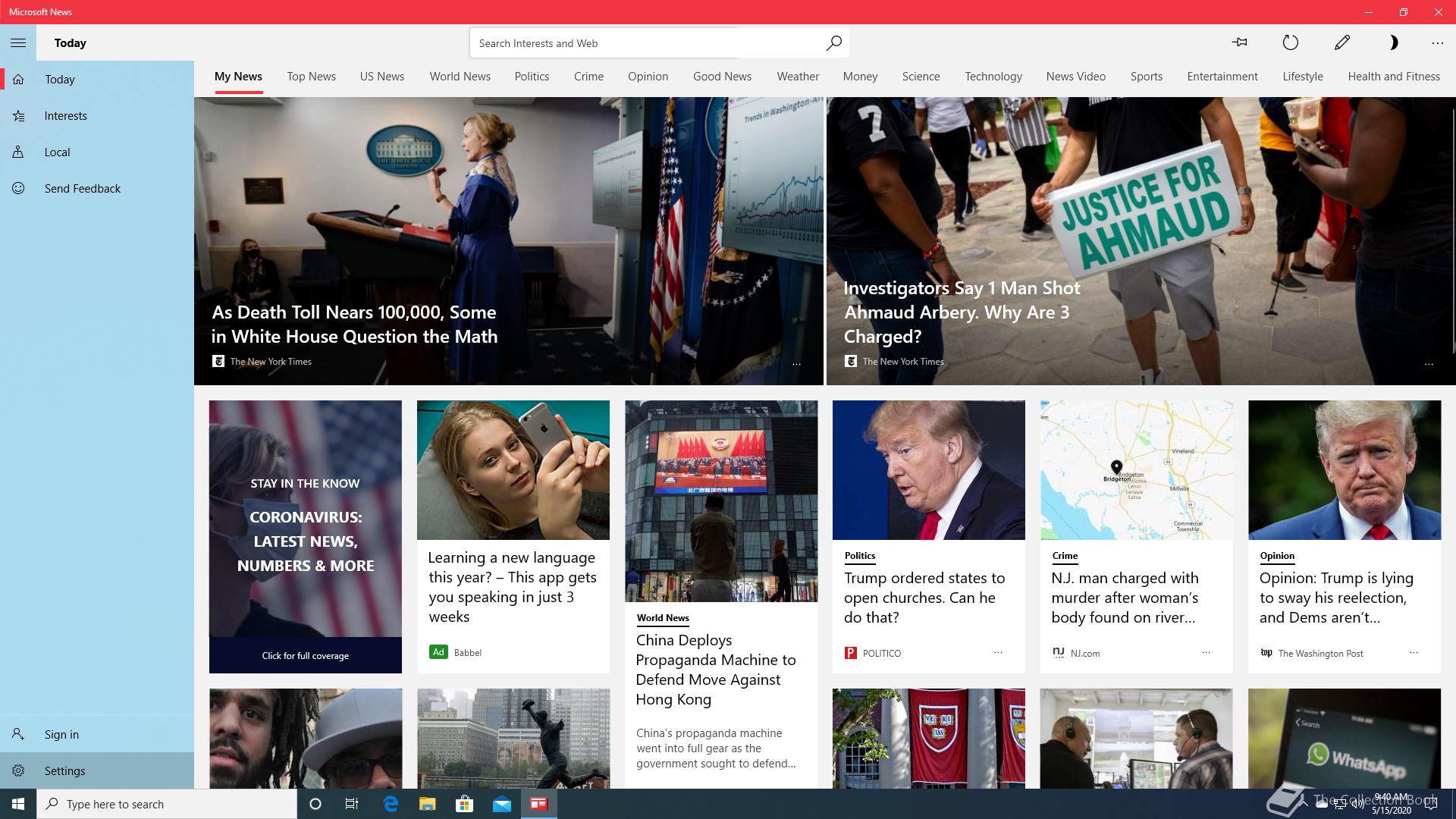
Task: Toggle the hamburger navigation menu
Action: [x=18, y=43]
